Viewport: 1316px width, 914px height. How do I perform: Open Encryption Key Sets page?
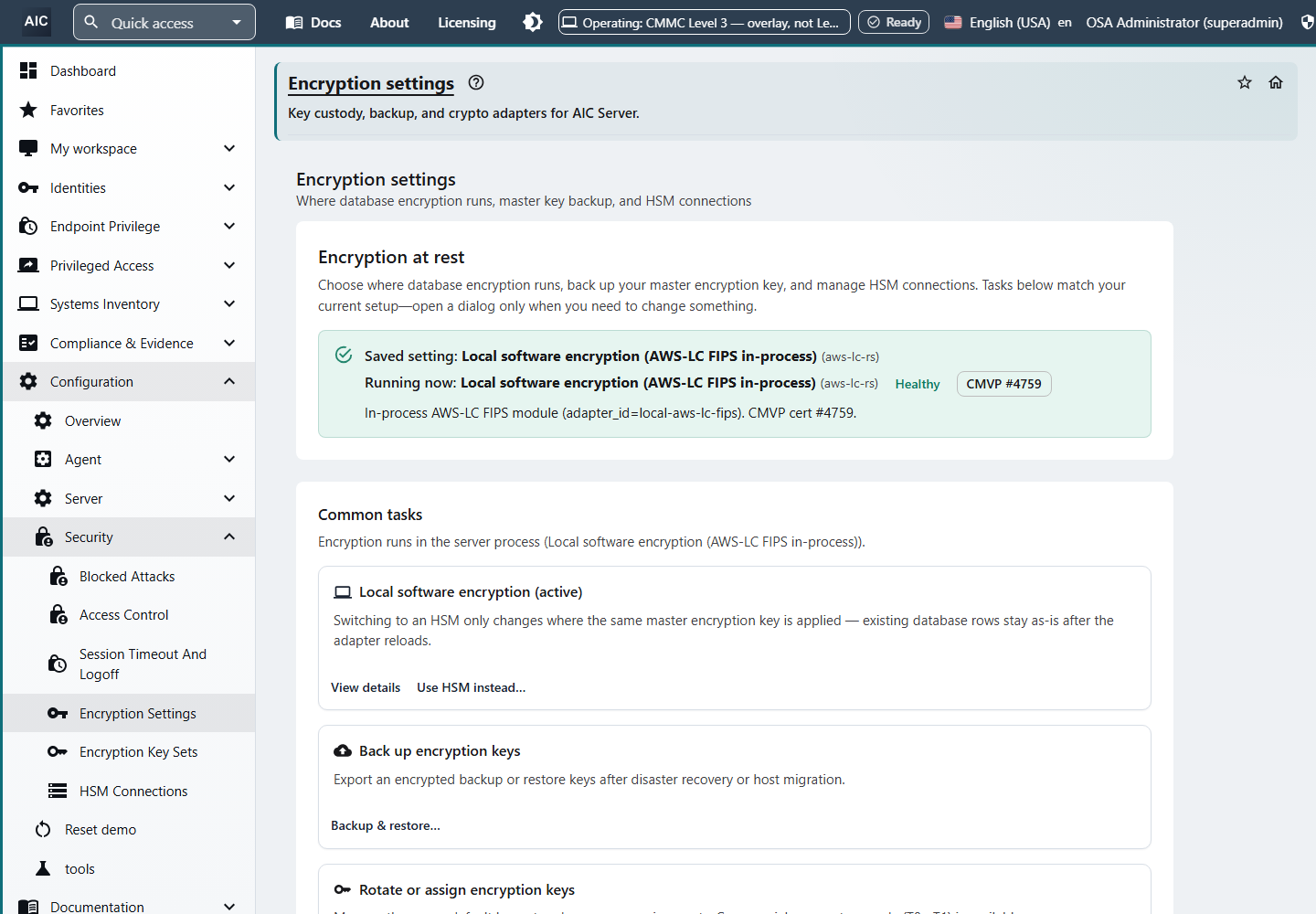(129, 751)
